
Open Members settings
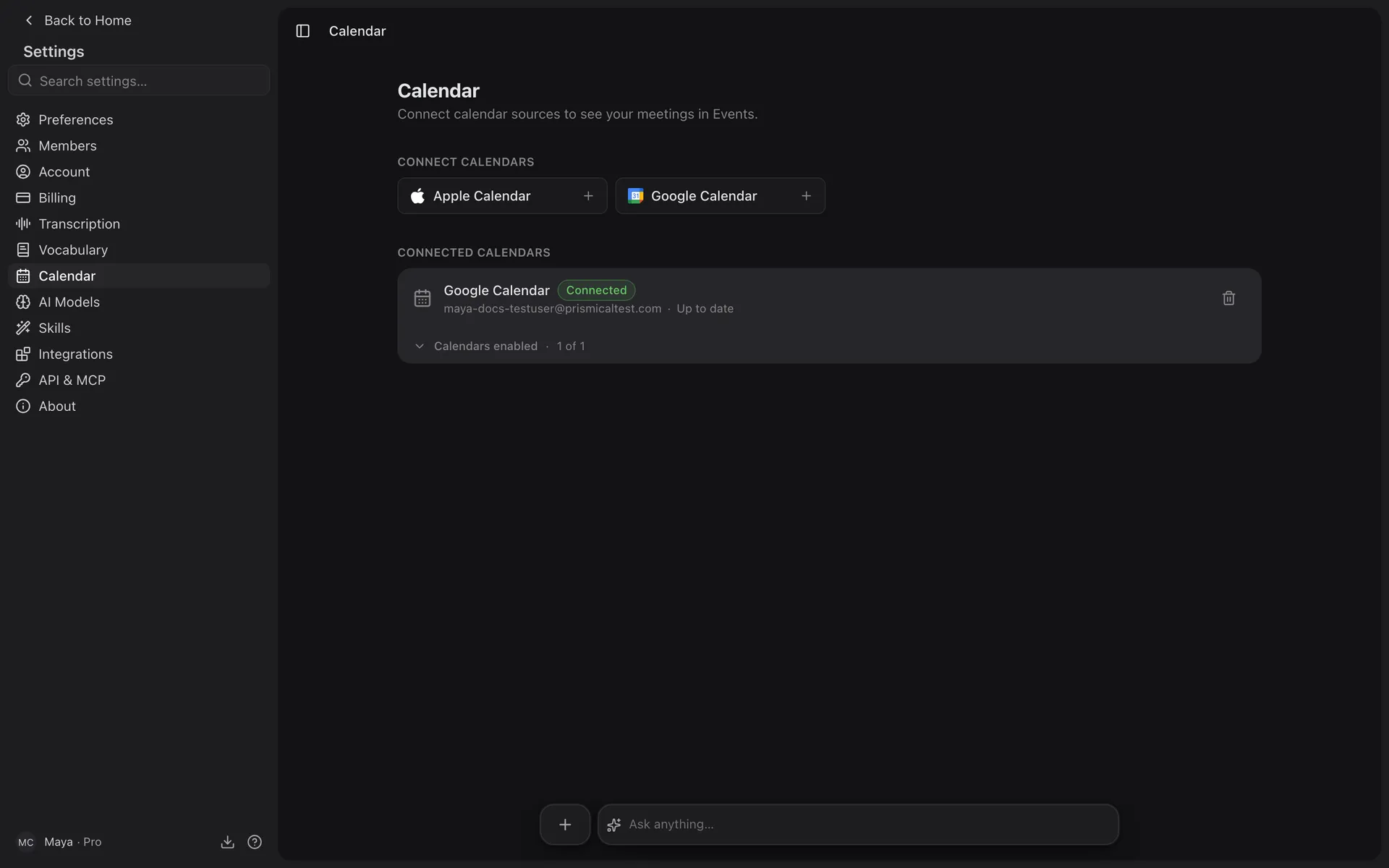[139, 145]
